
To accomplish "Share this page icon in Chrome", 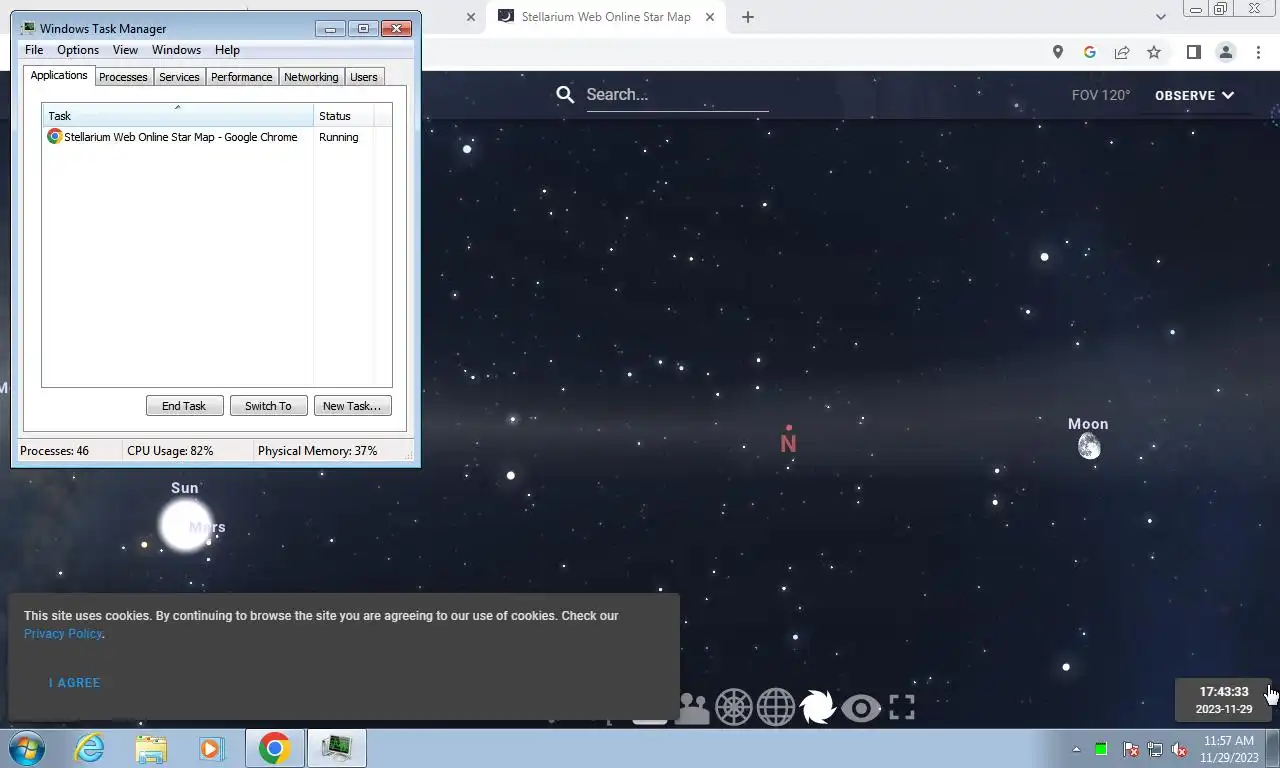I will [1122, 52].
